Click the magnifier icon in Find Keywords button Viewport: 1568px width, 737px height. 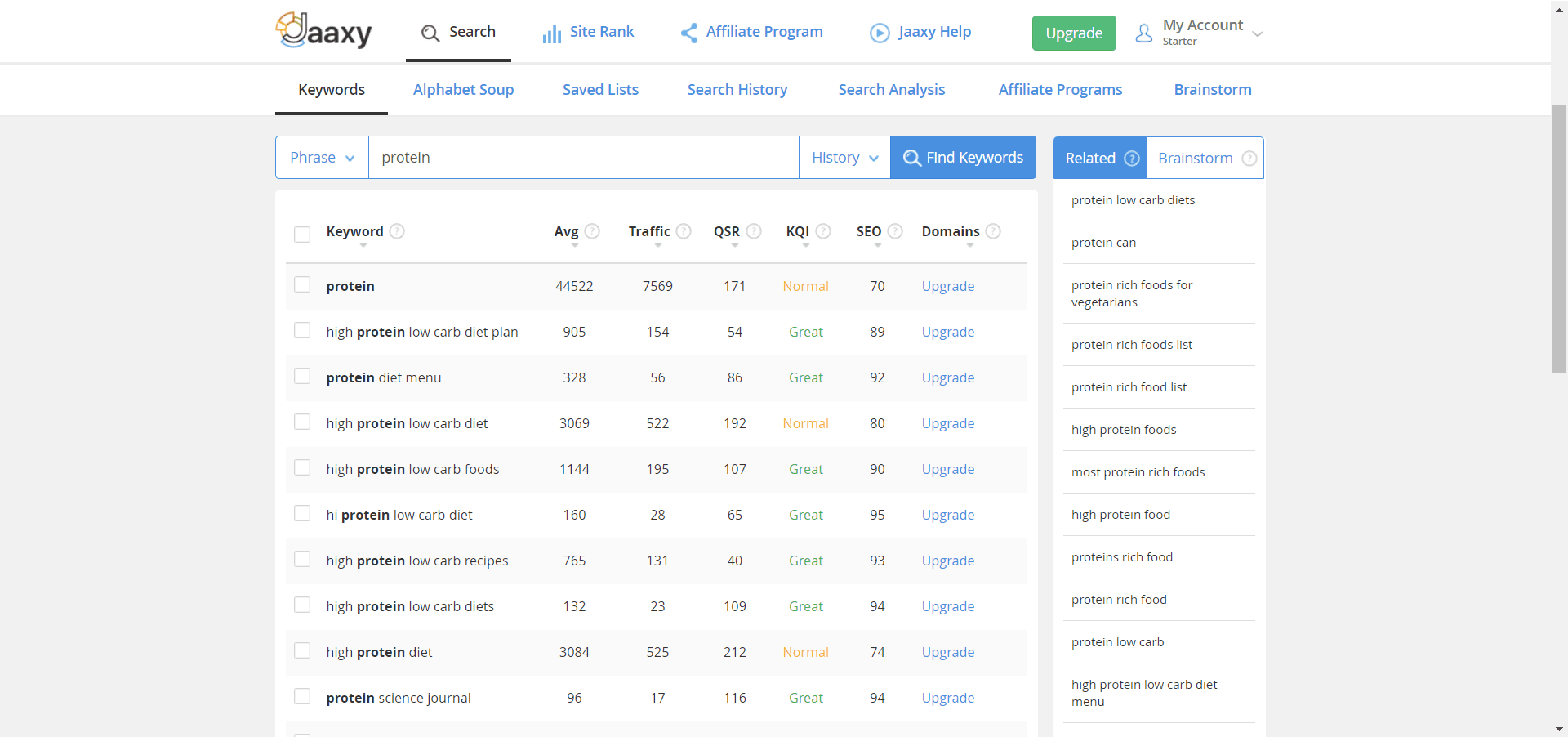912,159
